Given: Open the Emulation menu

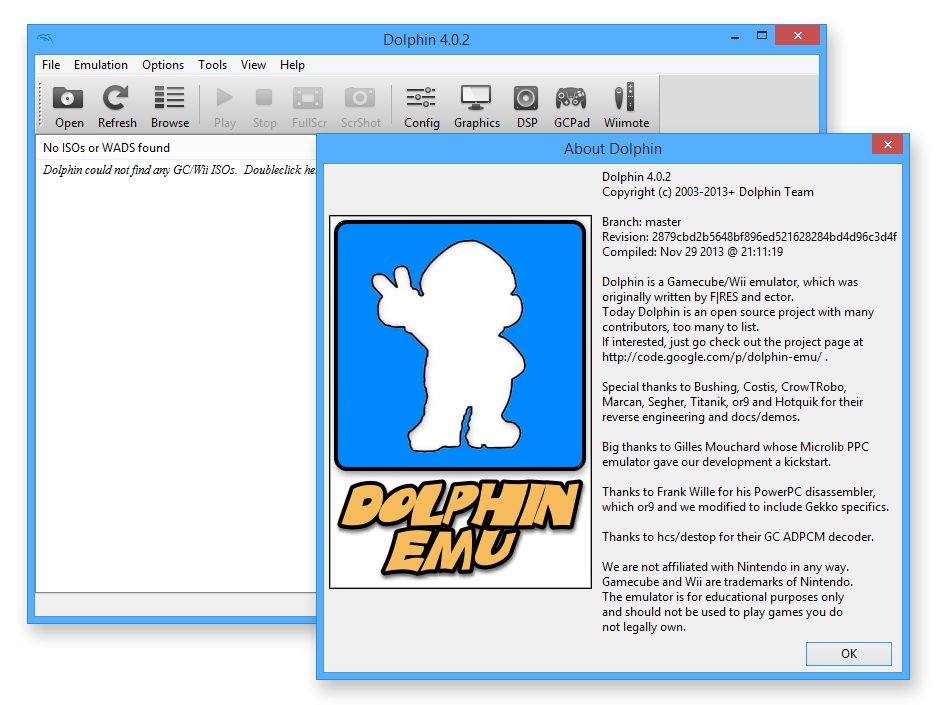Looking at the screenshot, I should point(101,65).
